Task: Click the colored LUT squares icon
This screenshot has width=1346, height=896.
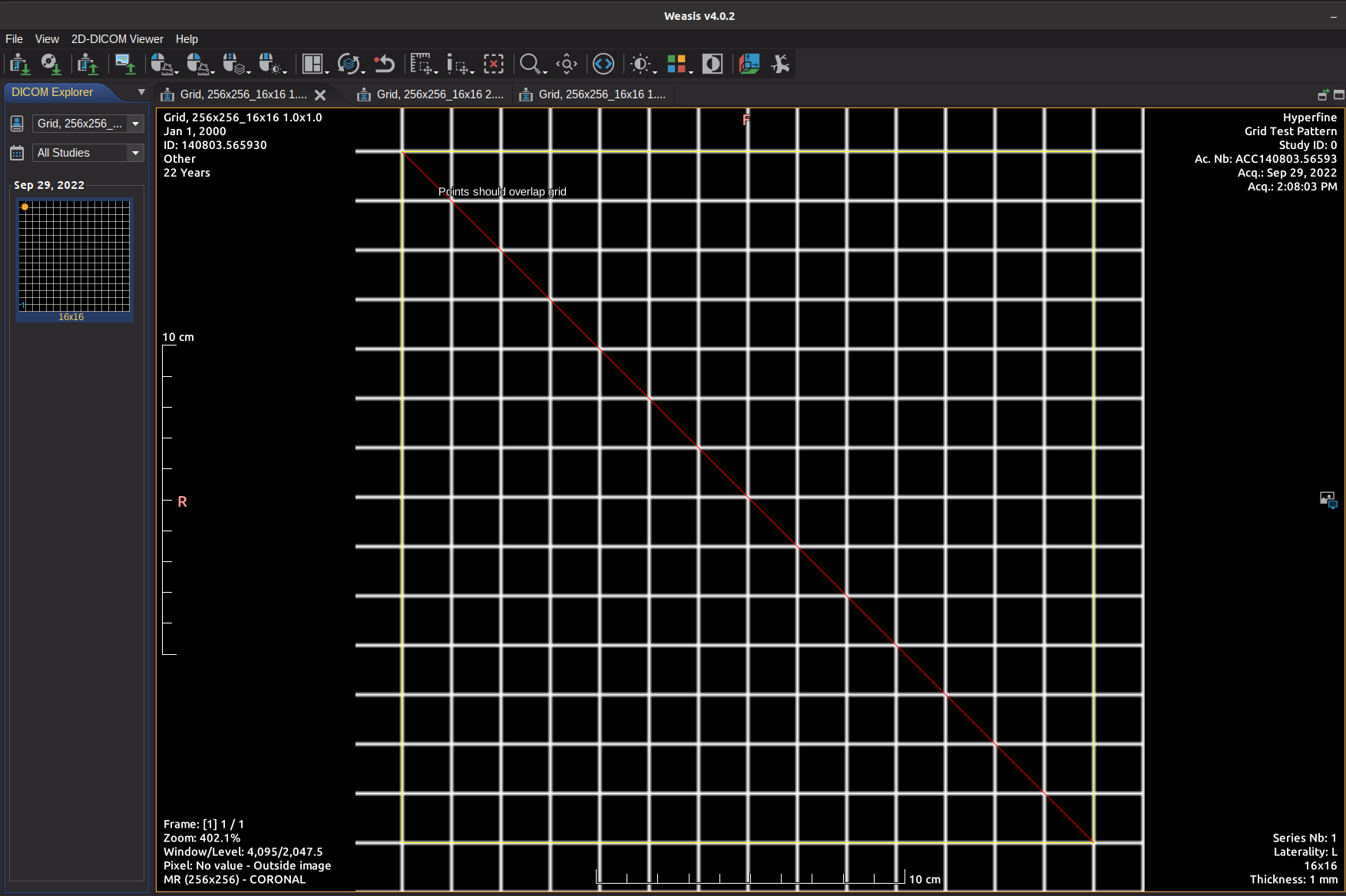Action: pyautogui.click(x=679, y=64)
